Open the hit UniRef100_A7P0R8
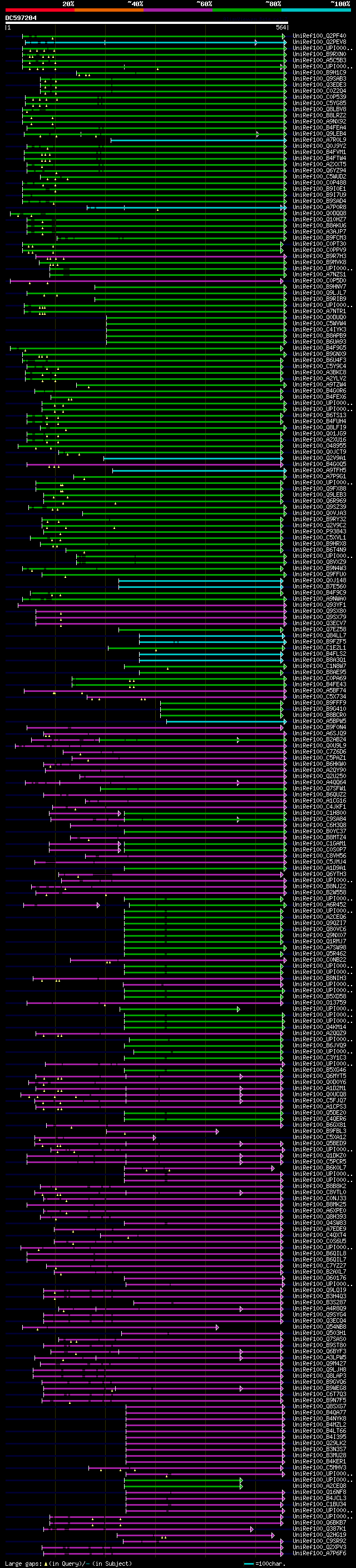The height and width of the screenshot is (1568, 356). (x=319, y=207)
